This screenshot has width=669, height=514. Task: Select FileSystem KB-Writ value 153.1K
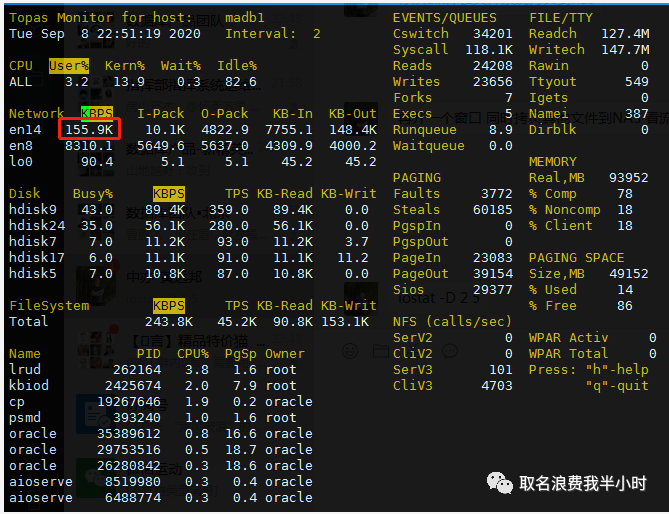pyautogui.click(x=345, y=322)
